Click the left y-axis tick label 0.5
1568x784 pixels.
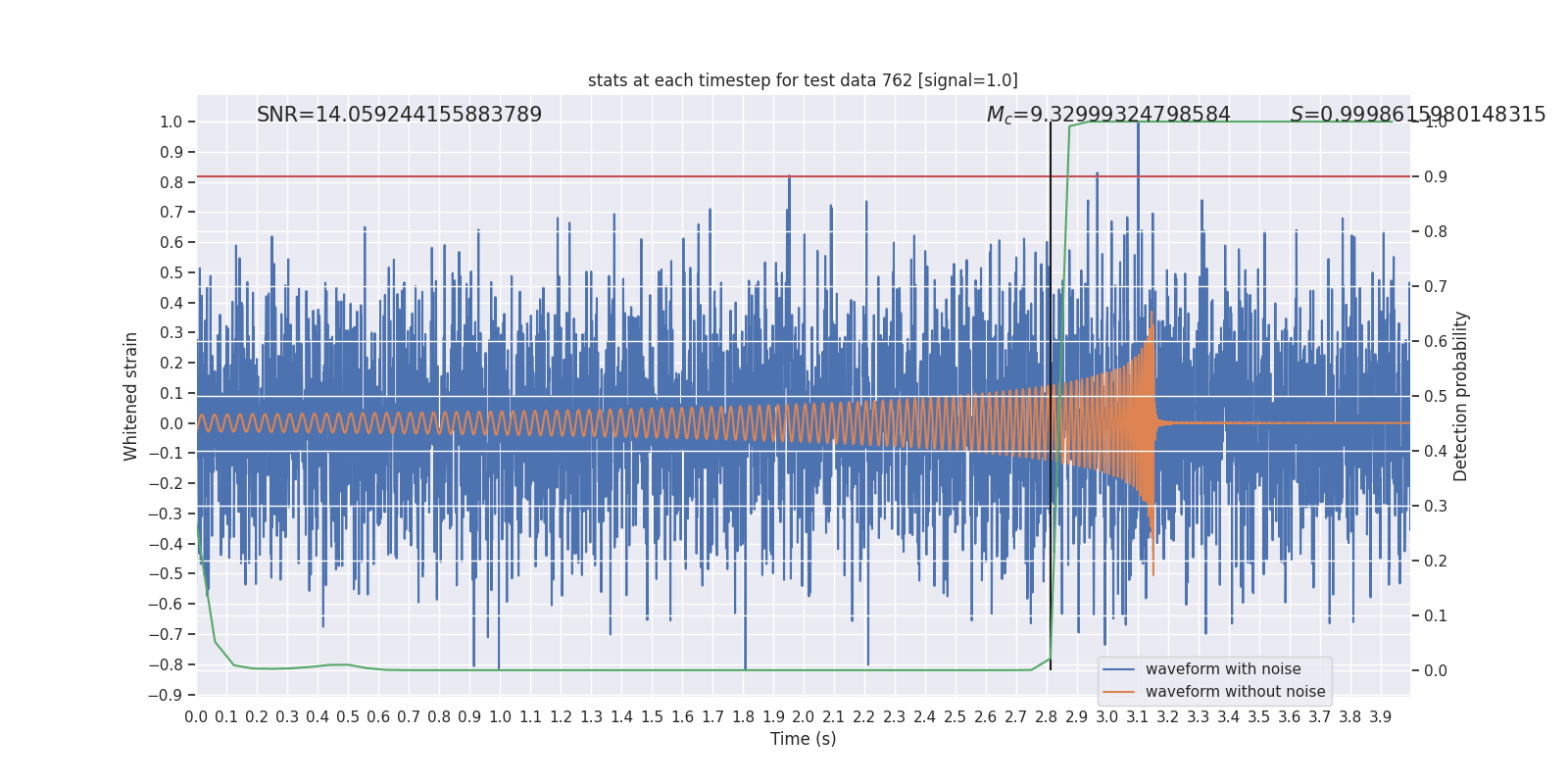[x=171, y=273]
